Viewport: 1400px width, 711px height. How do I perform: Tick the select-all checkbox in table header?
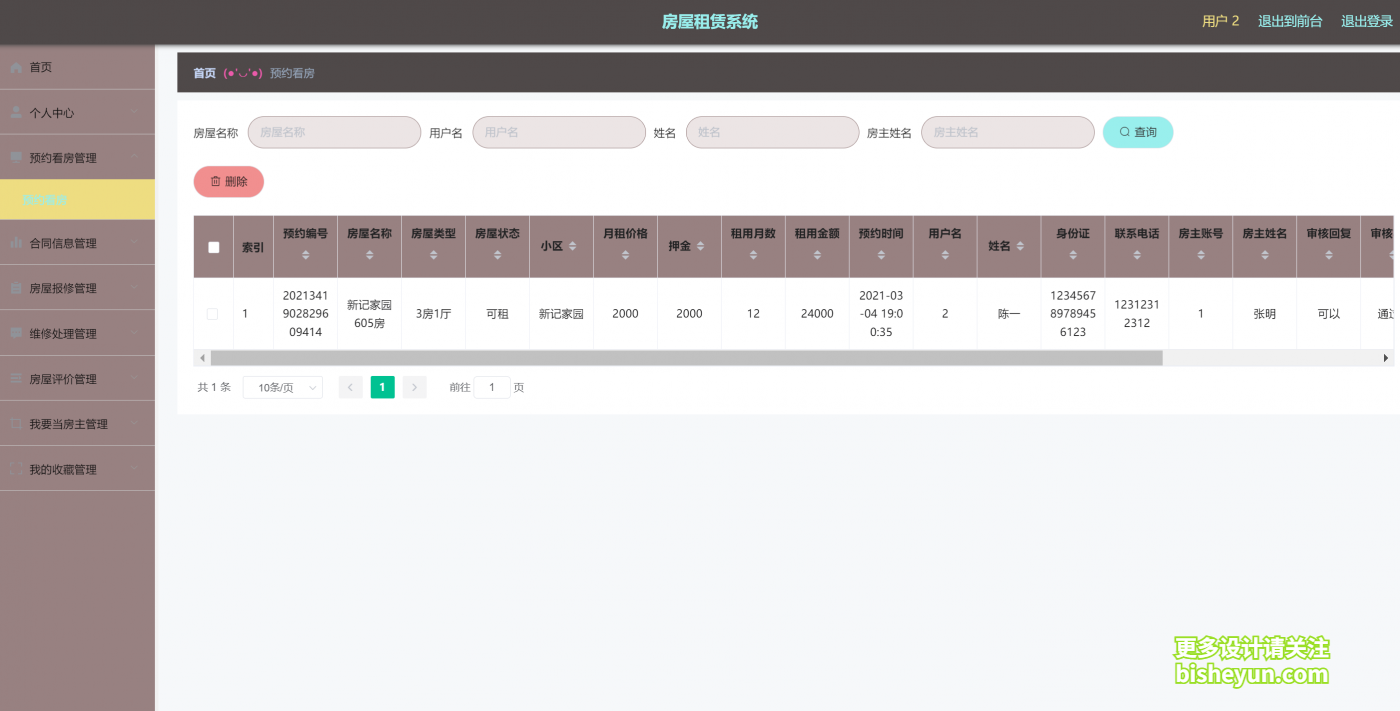coord(213,247)
